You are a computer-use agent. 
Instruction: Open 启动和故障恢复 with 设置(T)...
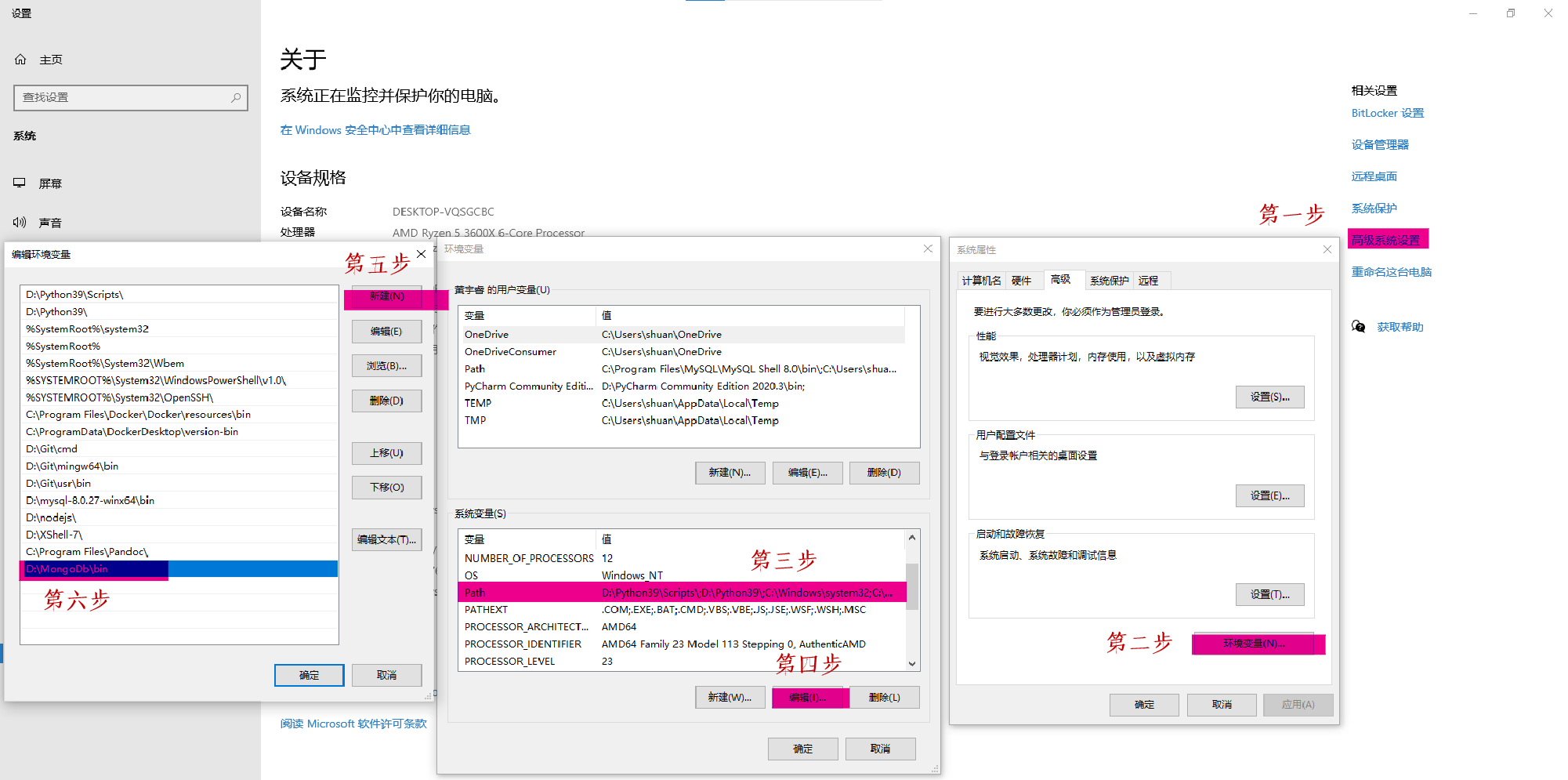click(x=1270, y=595)
